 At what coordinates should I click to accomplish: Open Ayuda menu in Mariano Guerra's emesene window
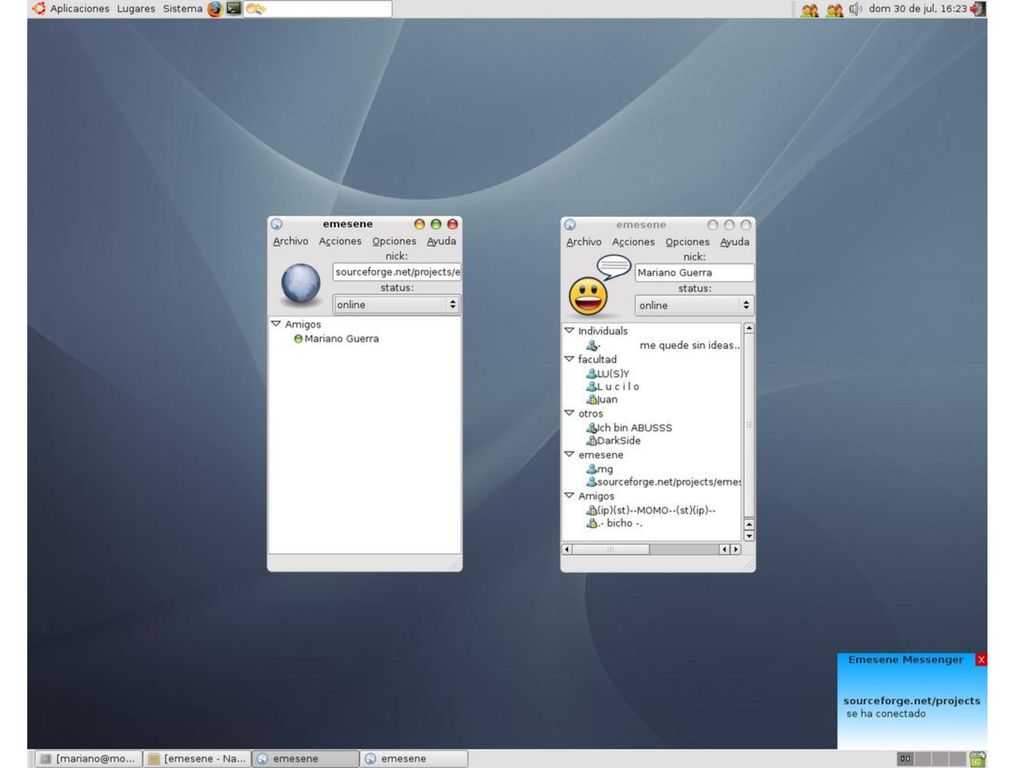pyautogui.click(x=735, y=242)
